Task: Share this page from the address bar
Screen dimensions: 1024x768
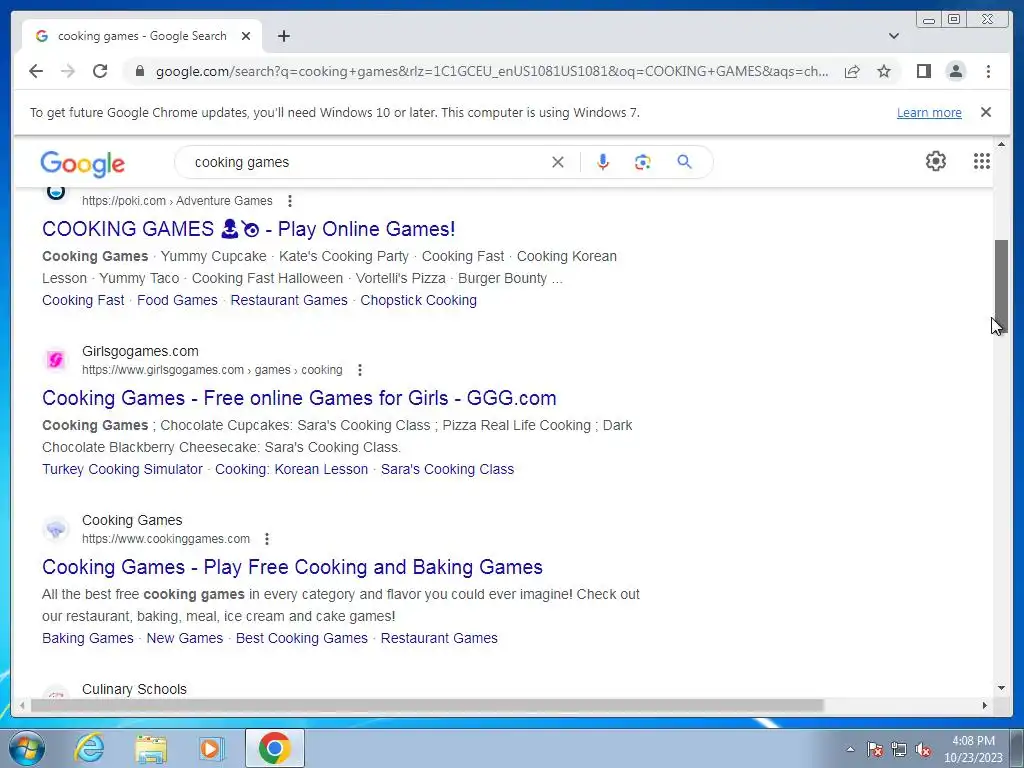Action: coord(852,71)
